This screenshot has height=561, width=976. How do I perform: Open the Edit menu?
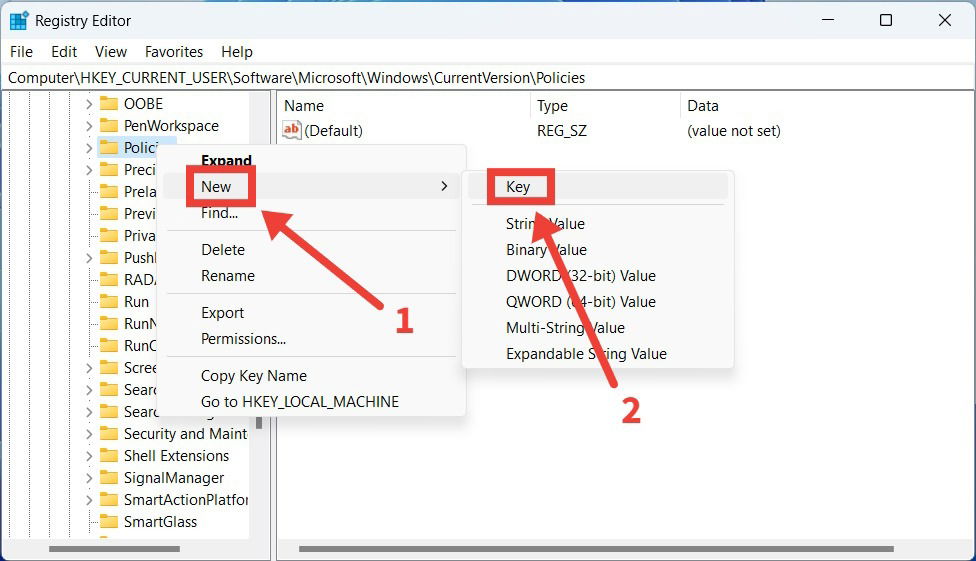pos(64,52)
